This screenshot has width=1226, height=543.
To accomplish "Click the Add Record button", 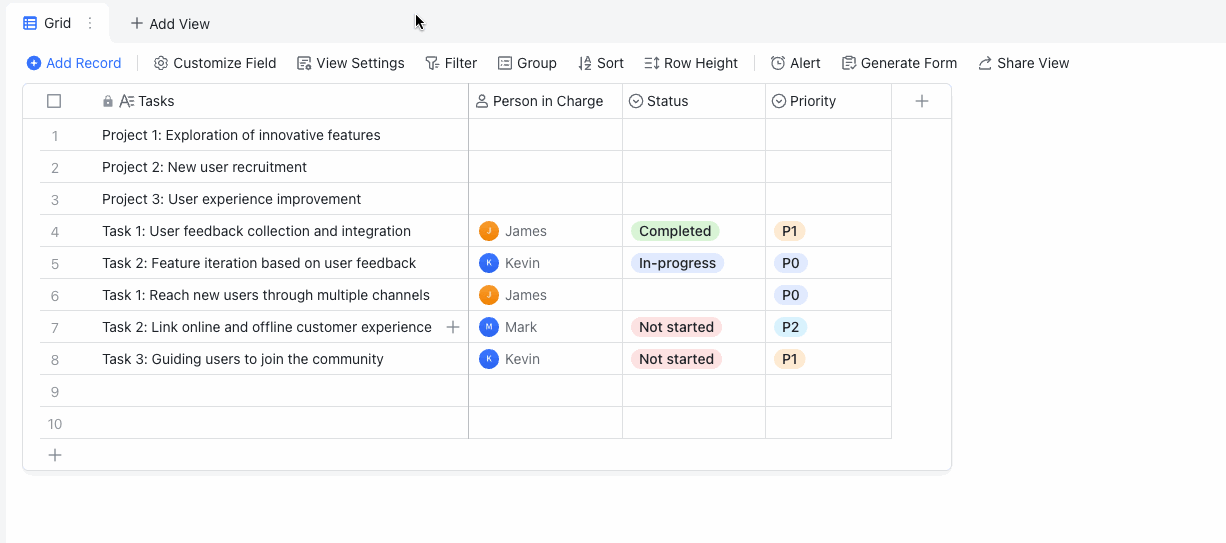I will (x=74, y=63).
